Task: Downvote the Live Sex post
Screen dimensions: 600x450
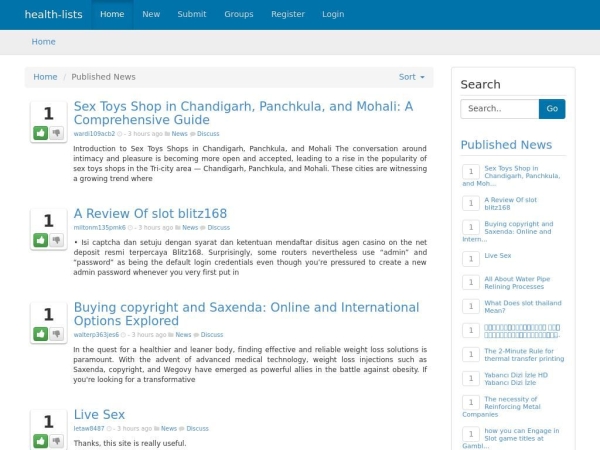Action: 57,441
